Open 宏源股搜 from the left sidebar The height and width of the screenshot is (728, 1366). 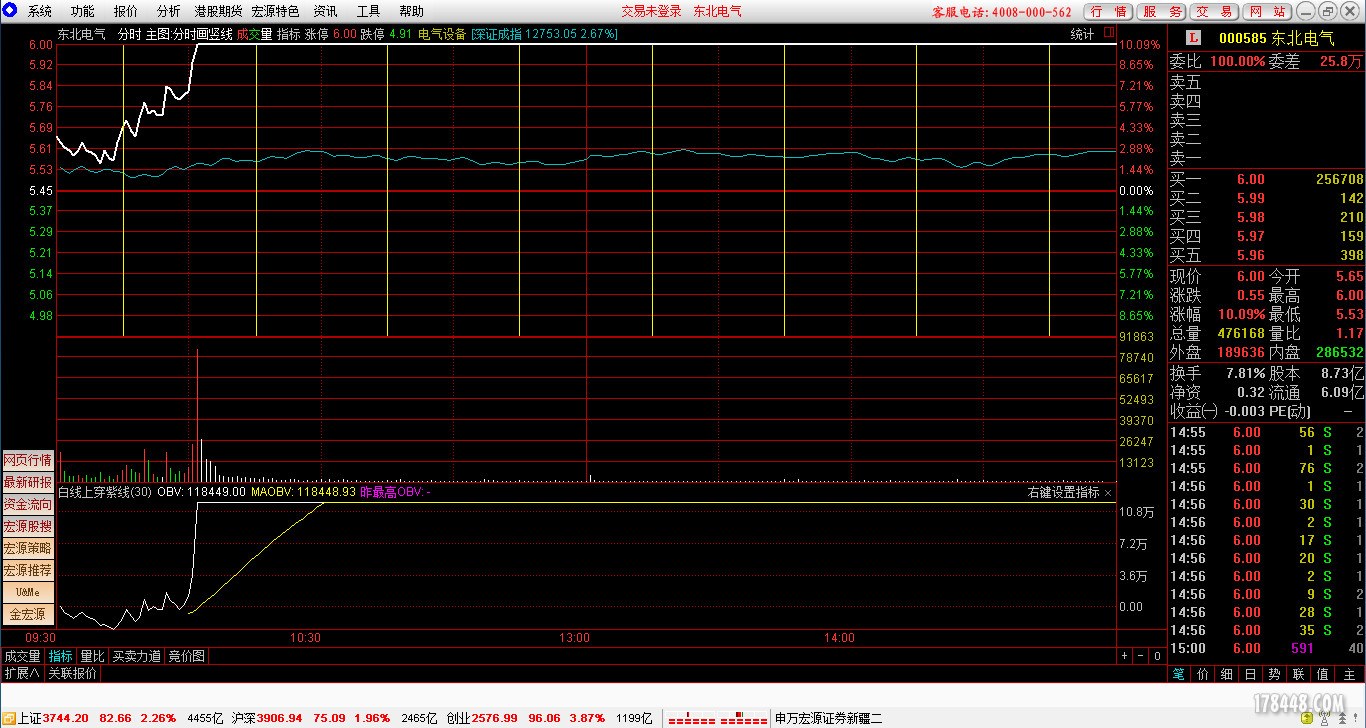click(28, 526)
